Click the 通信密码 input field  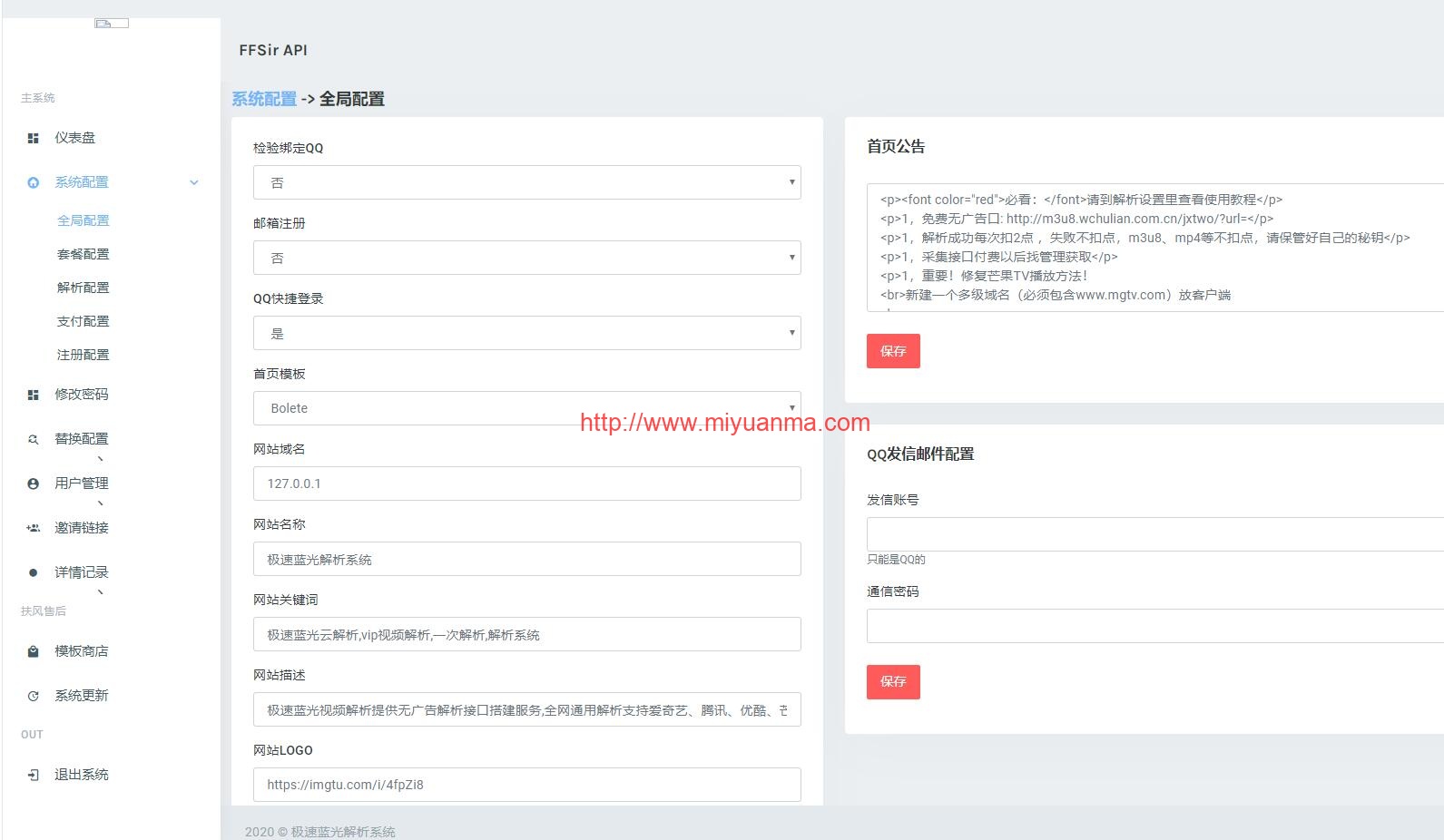pos(1154,626)
